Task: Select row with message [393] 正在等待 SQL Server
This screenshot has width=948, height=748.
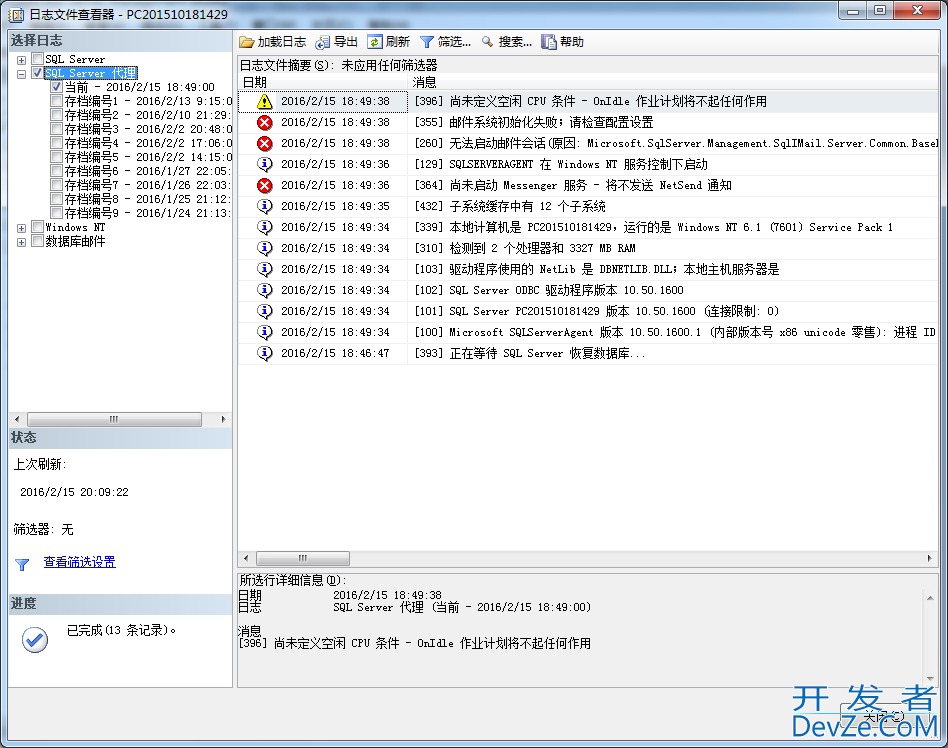Action: (x=588, y=353)
